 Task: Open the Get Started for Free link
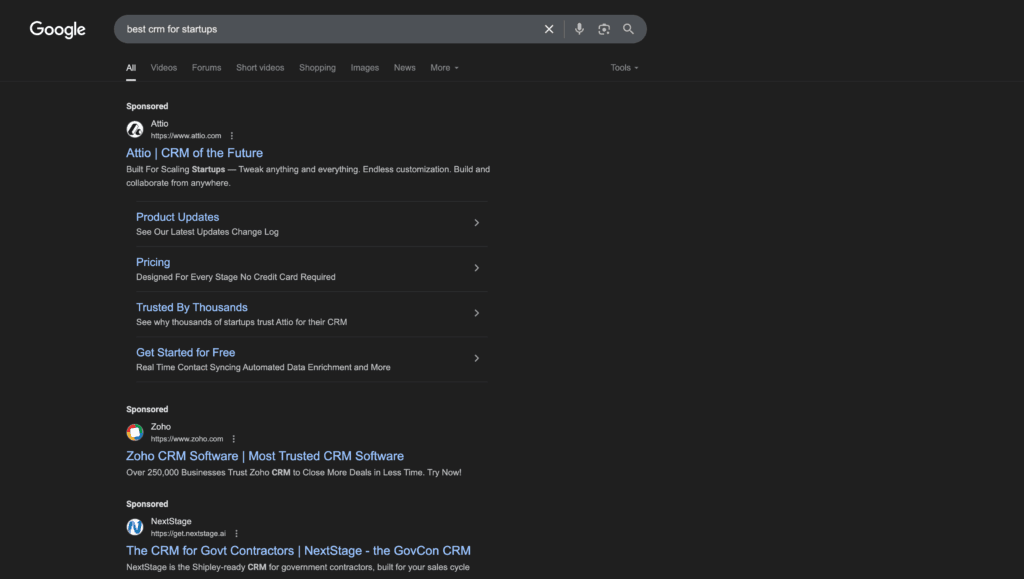(185, 352)
